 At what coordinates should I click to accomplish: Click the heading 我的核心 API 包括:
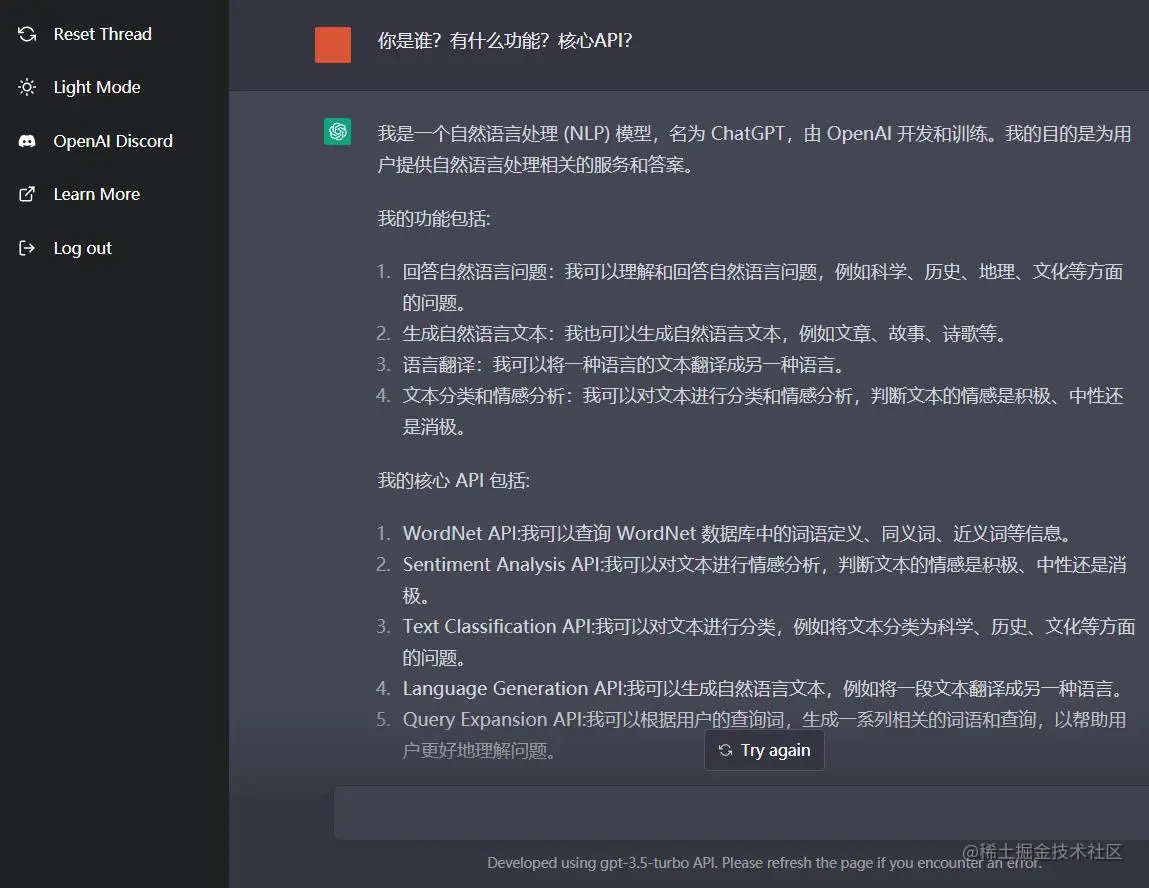pos(454,481)
